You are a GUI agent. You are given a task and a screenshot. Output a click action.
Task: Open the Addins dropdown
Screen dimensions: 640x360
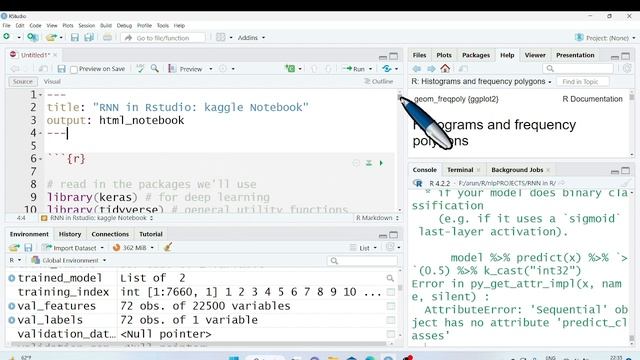coord(251,38)
